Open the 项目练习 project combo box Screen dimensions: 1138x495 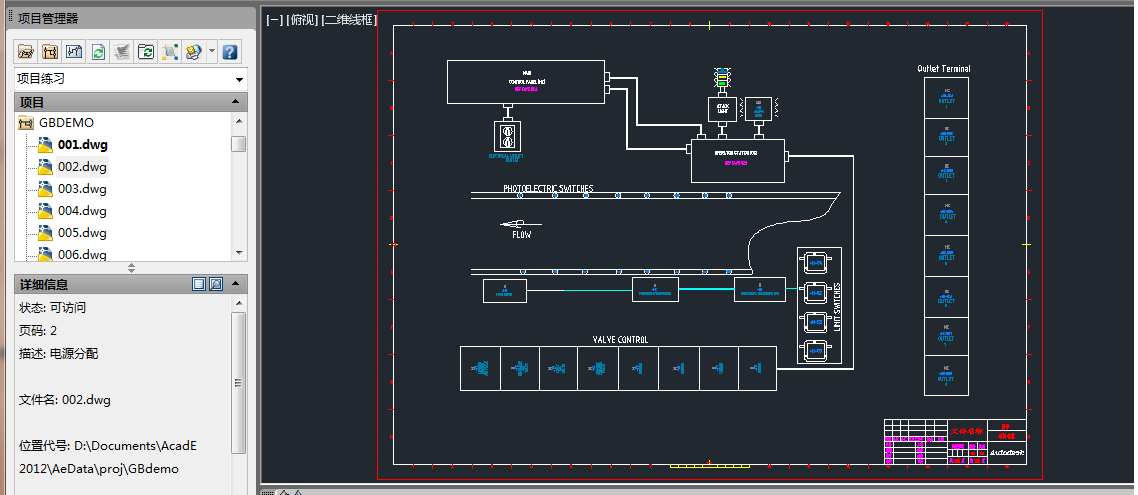(x=131, y=78)
